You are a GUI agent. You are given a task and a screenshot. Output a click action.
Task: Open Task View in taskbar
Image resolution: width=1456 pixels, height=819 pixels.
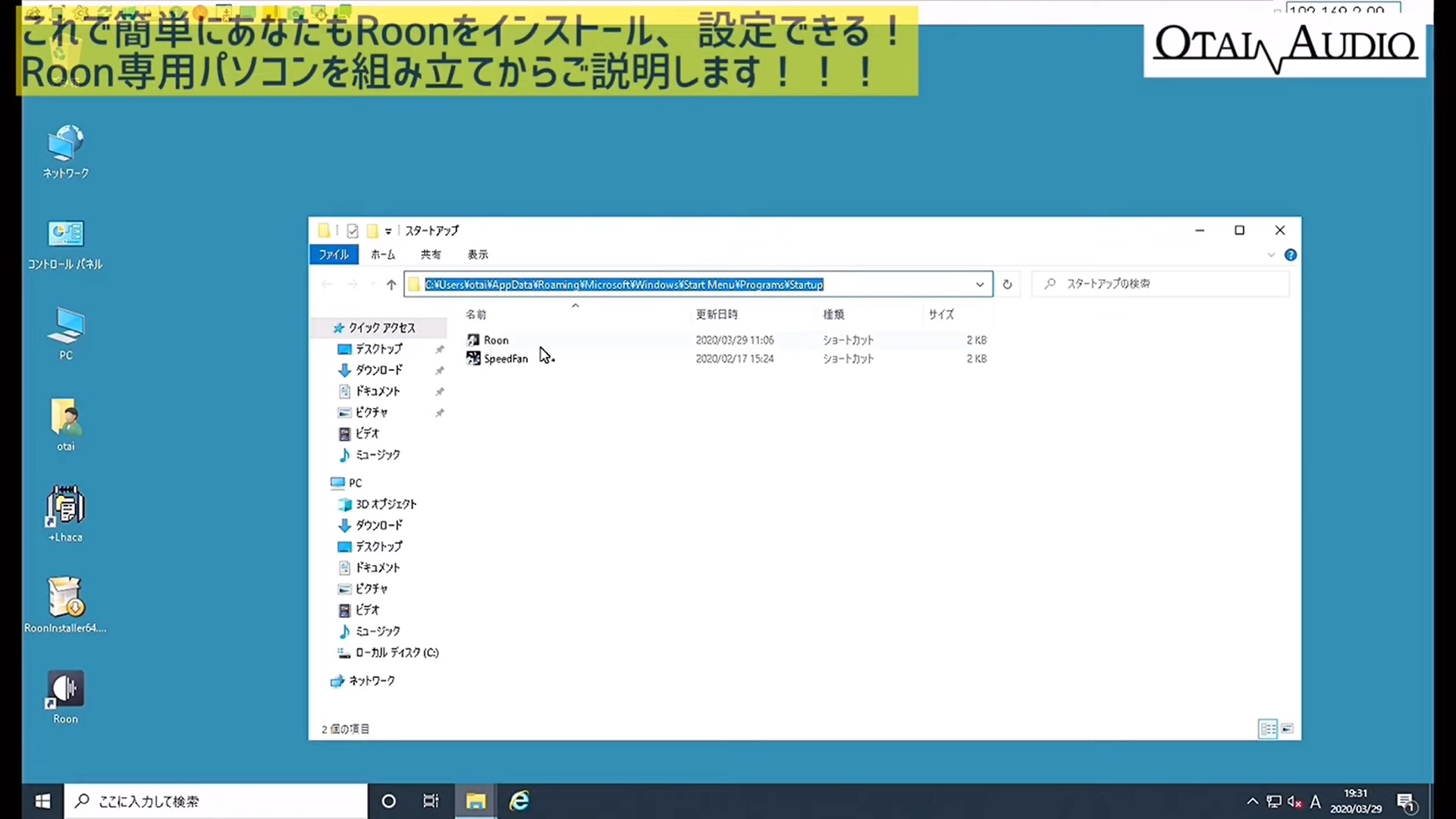pos(431,801)
